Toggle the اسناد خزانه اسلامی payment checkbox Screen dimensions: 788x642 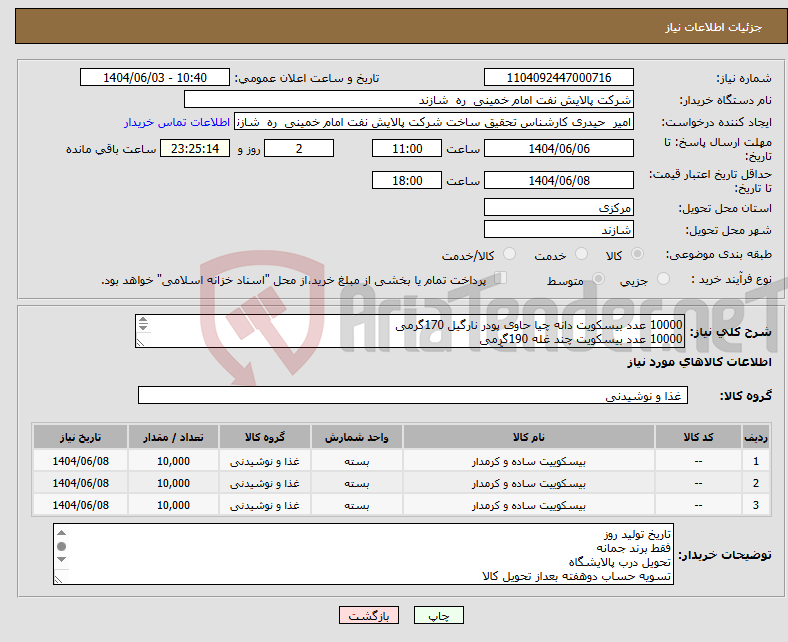point(501,280)
